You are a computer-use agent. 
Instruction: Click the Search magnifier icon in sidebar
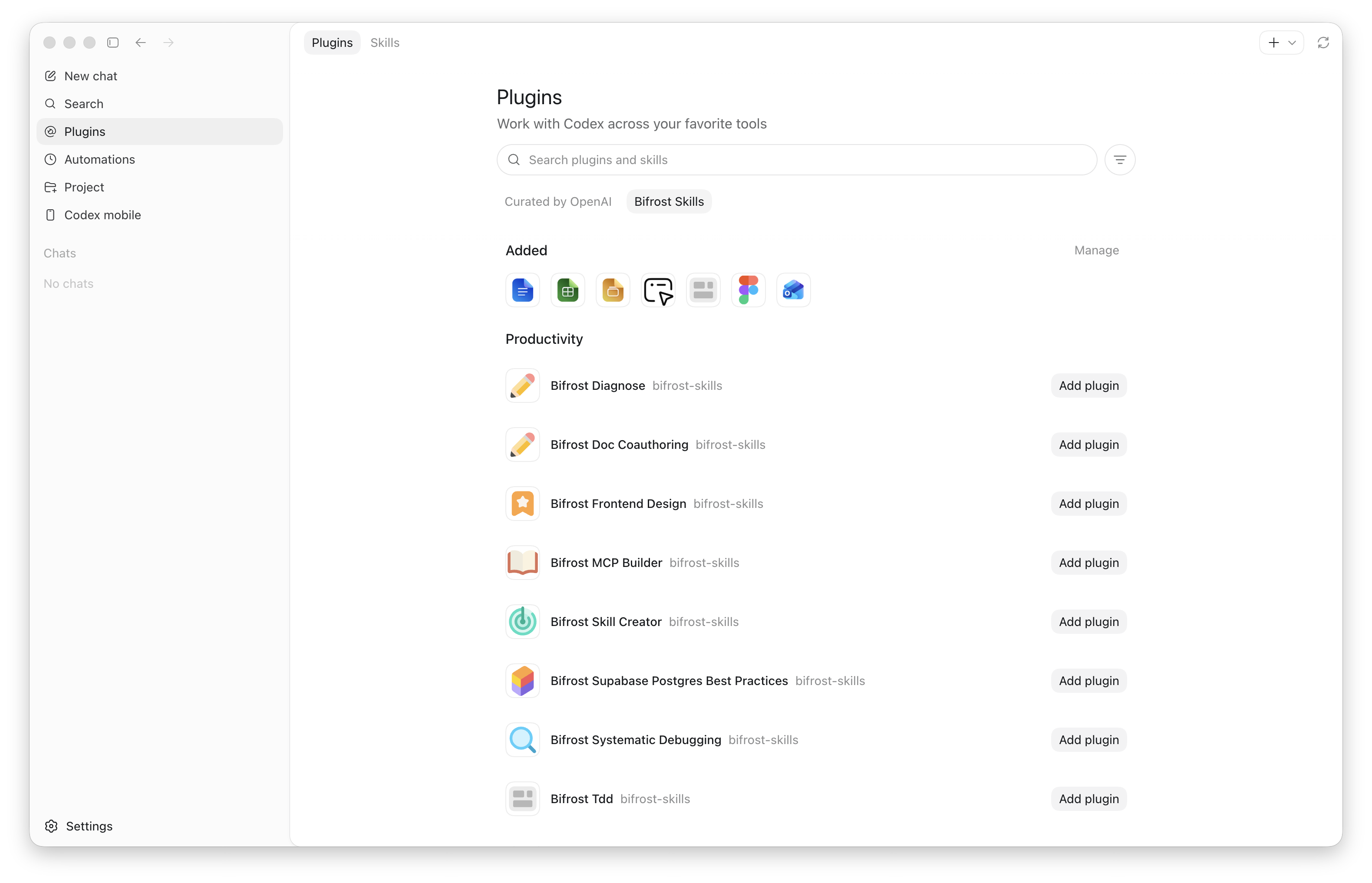50,104
